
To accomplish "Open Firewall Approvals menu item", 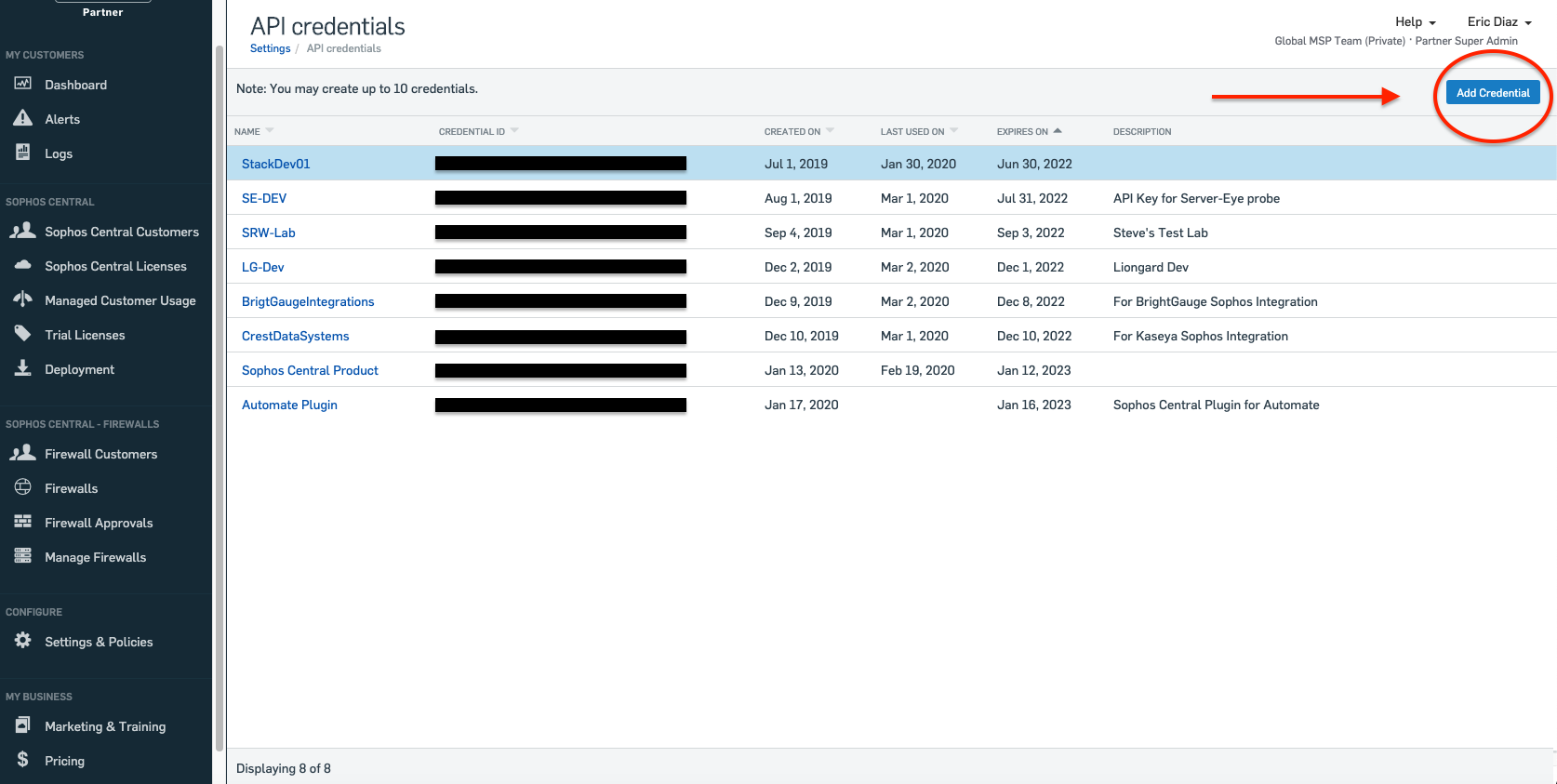I will 99,523.
